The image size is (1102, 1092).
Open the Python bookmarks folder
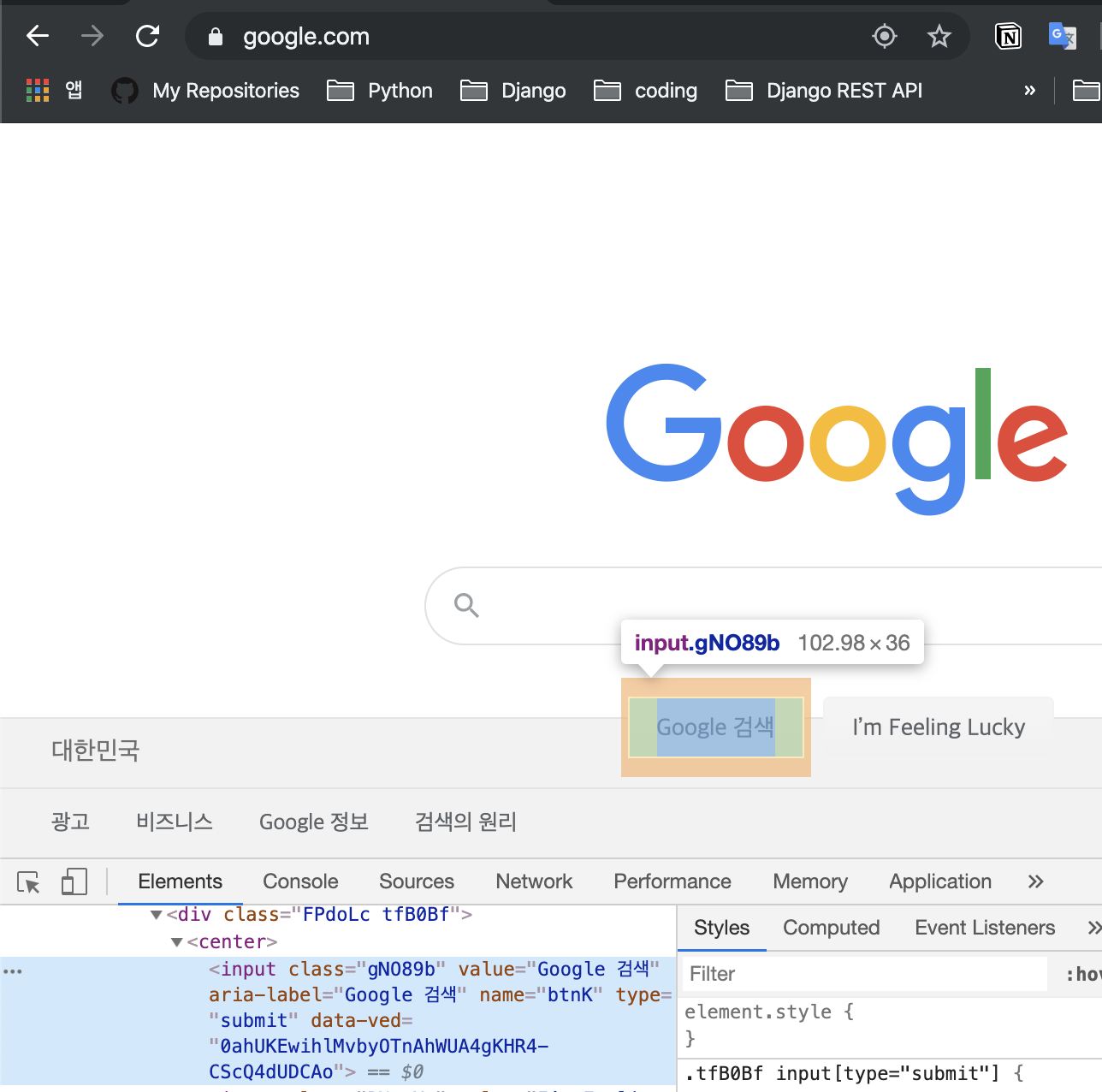pos(380,91)
